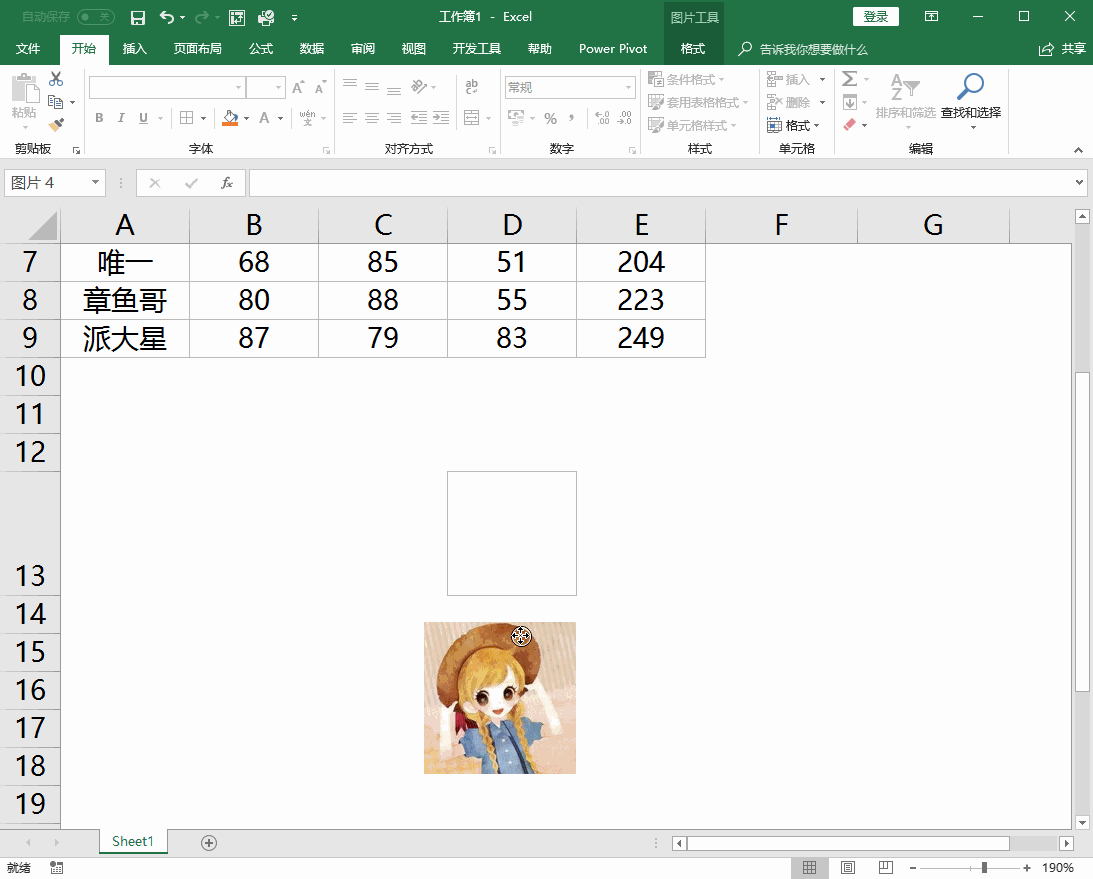1093x879 pixels.
Task: Click the Insert Function fx icon
Action: coord(227,183)
